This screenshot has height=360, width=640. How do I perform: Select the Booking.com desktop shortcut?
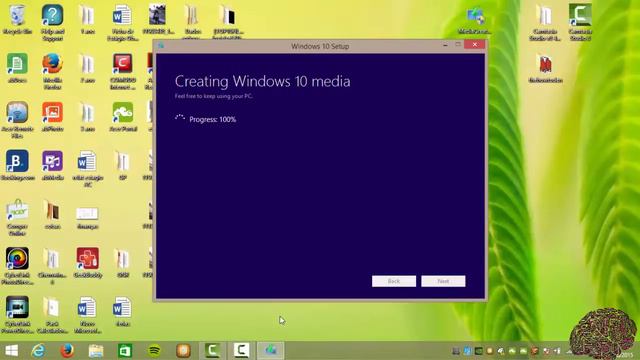[18, 165]
